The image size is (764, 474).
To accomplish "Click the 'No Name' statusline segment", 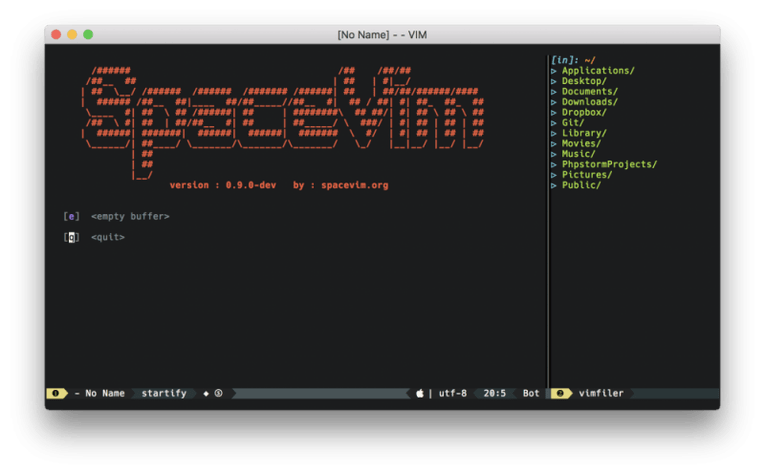I will tap(105, 393).
